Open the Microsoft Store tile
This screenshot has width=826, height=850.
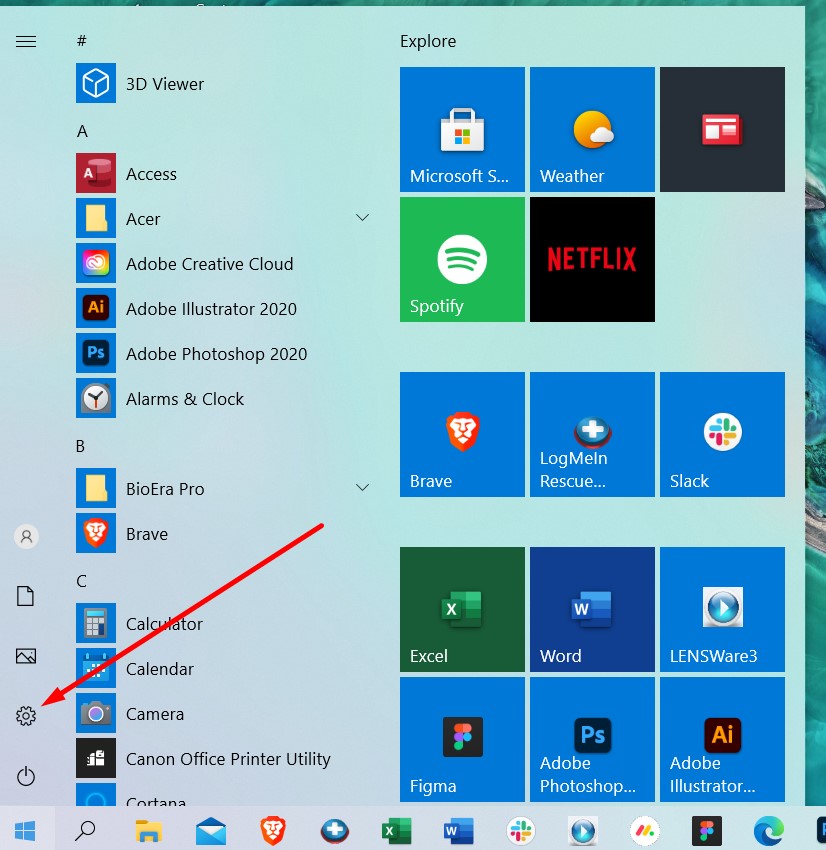tap(462, 129)
